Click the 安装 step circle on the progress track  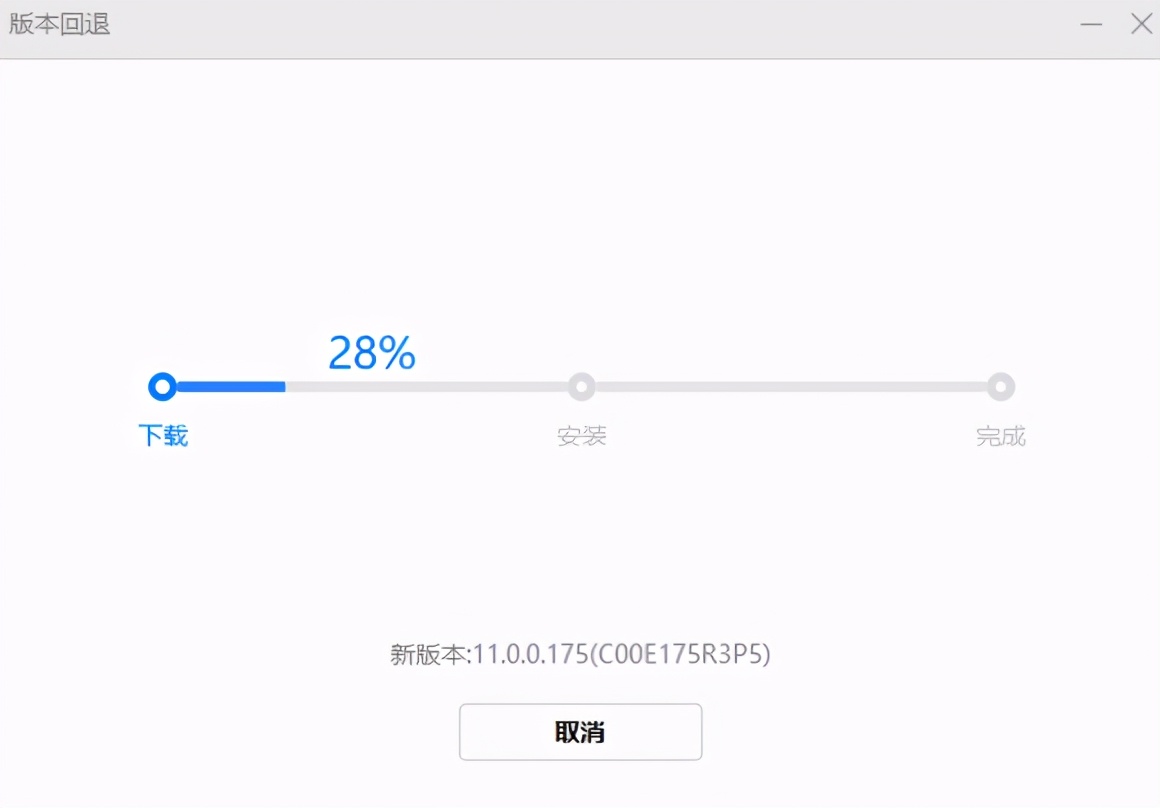pos(581,387)
